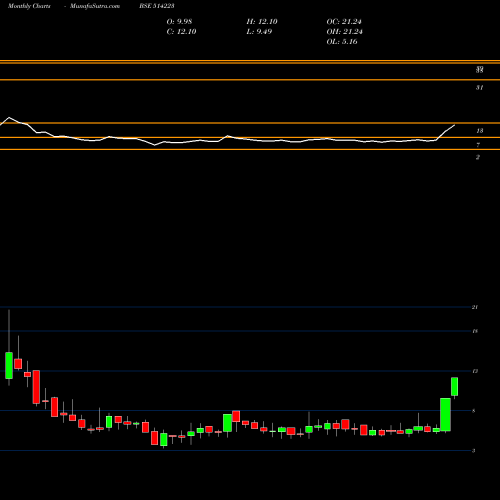Screen dimensions: 500x500
Task: Click the tallest green candle near chart end
Action: [445, 415]
